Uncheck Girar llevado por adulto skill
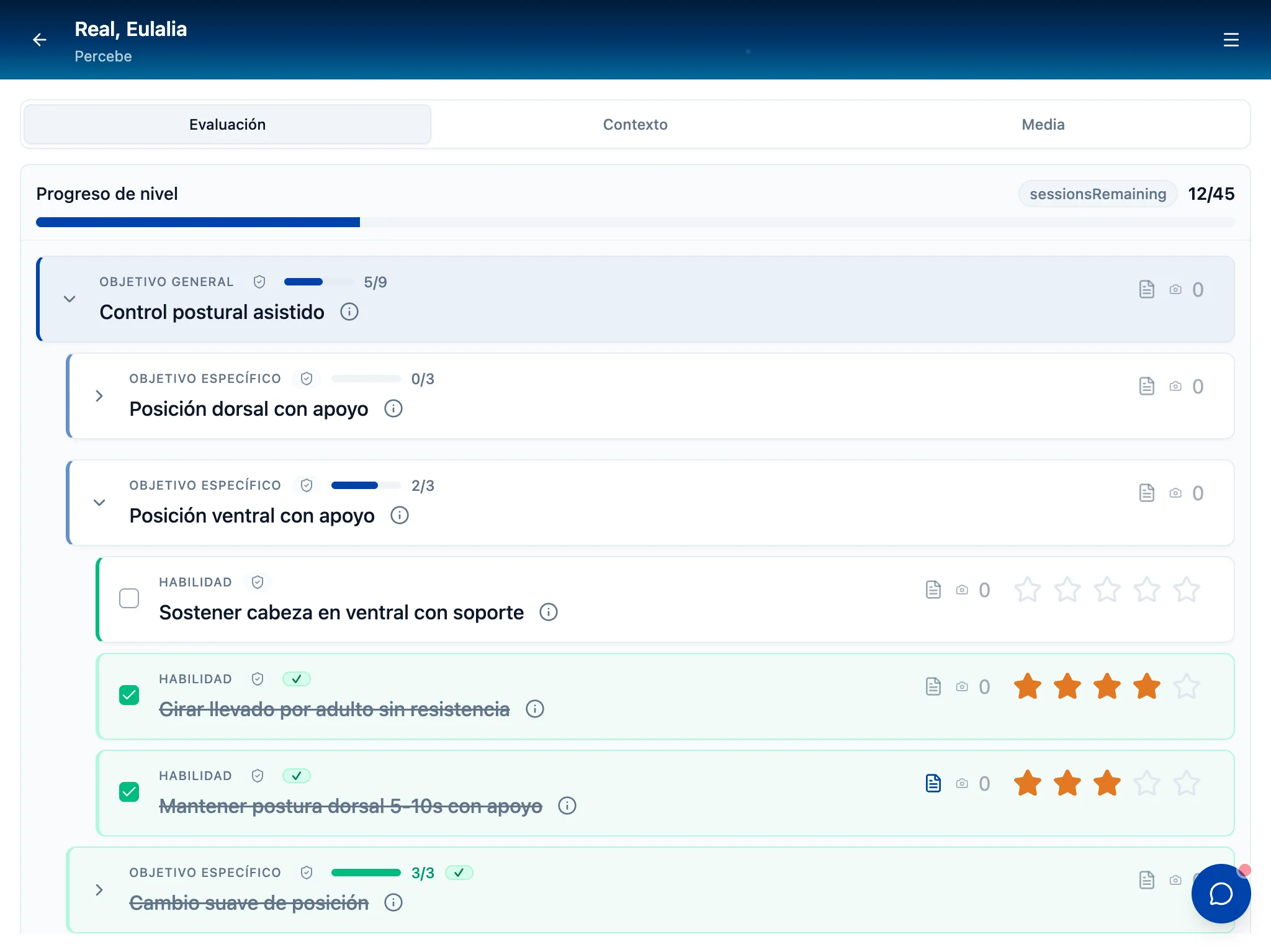This screenshot has height=952, width=1271. tap(129, 695)
